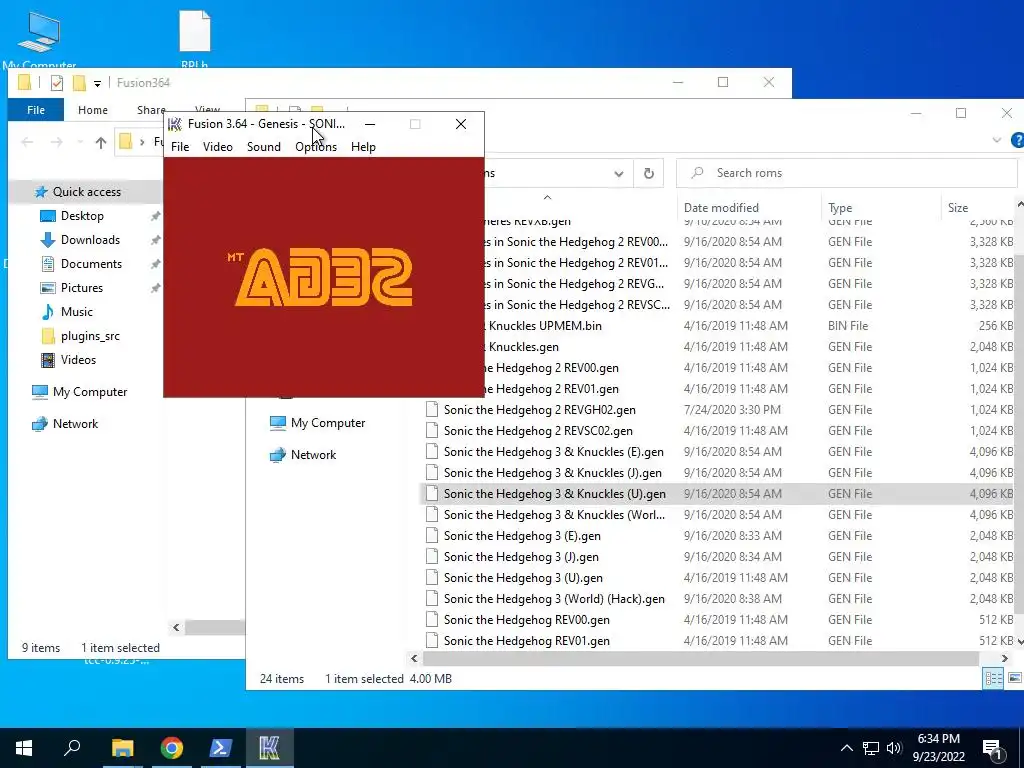Select Network in Fusion364 navigation pane

[x=75, y=424]
